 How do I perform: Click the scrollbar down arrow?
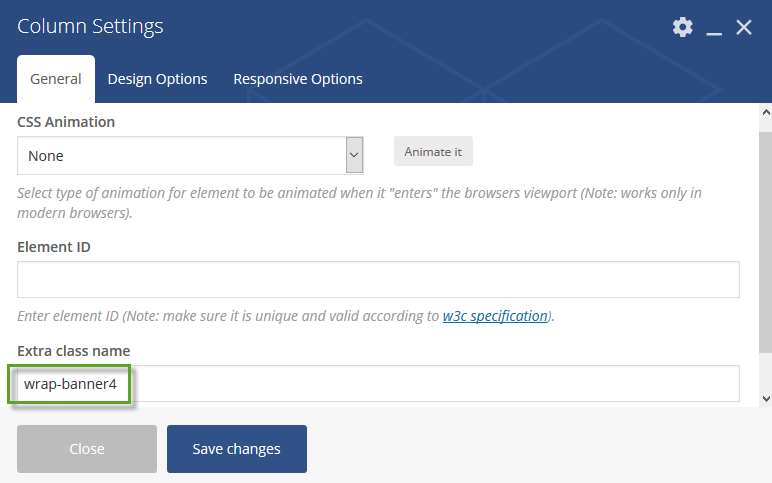(x=766, y=399)
